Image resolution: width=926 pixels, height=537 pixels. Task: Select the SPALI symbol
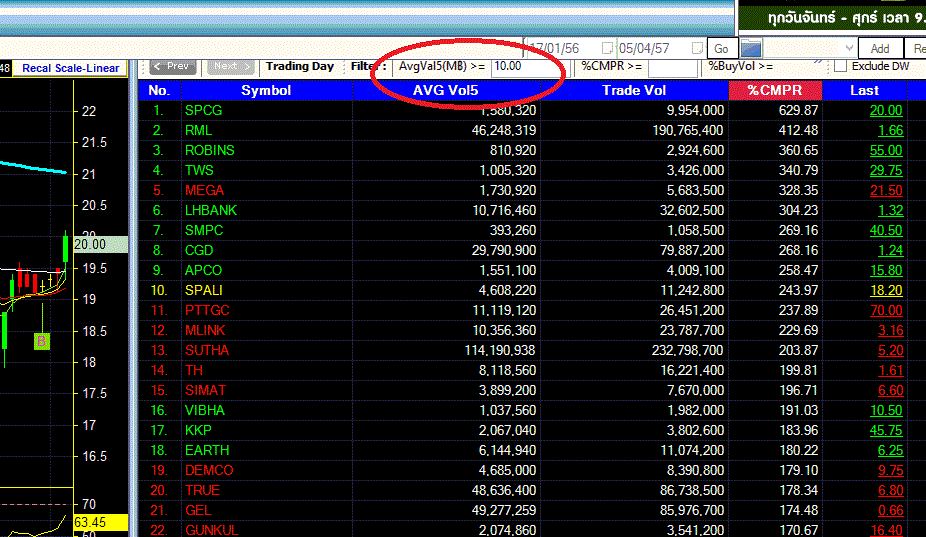(204, 291)
